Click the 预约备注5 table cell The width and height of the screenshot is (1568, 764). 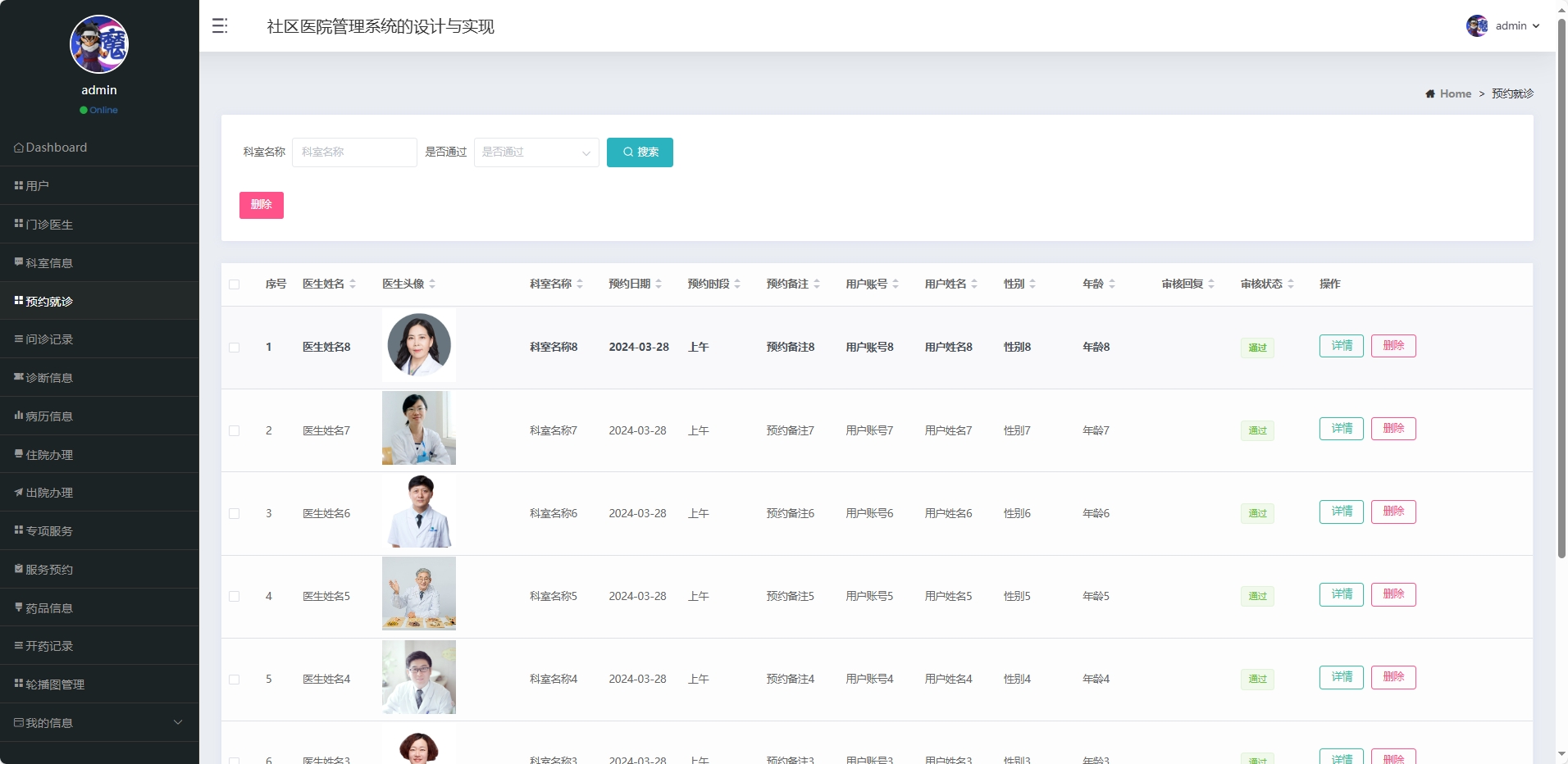pyautogui.click(x=791, y=597)
